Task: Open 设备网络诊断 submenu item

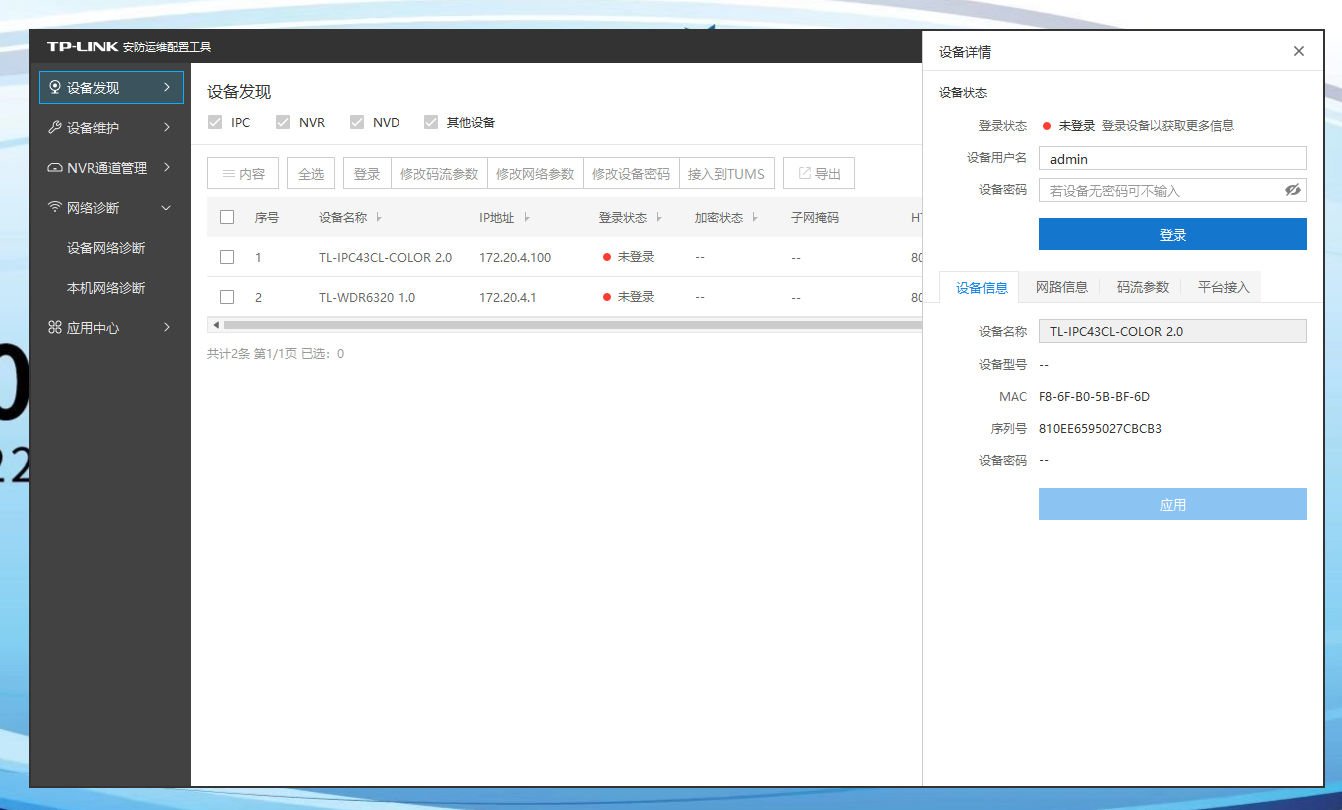Action: 106,248
